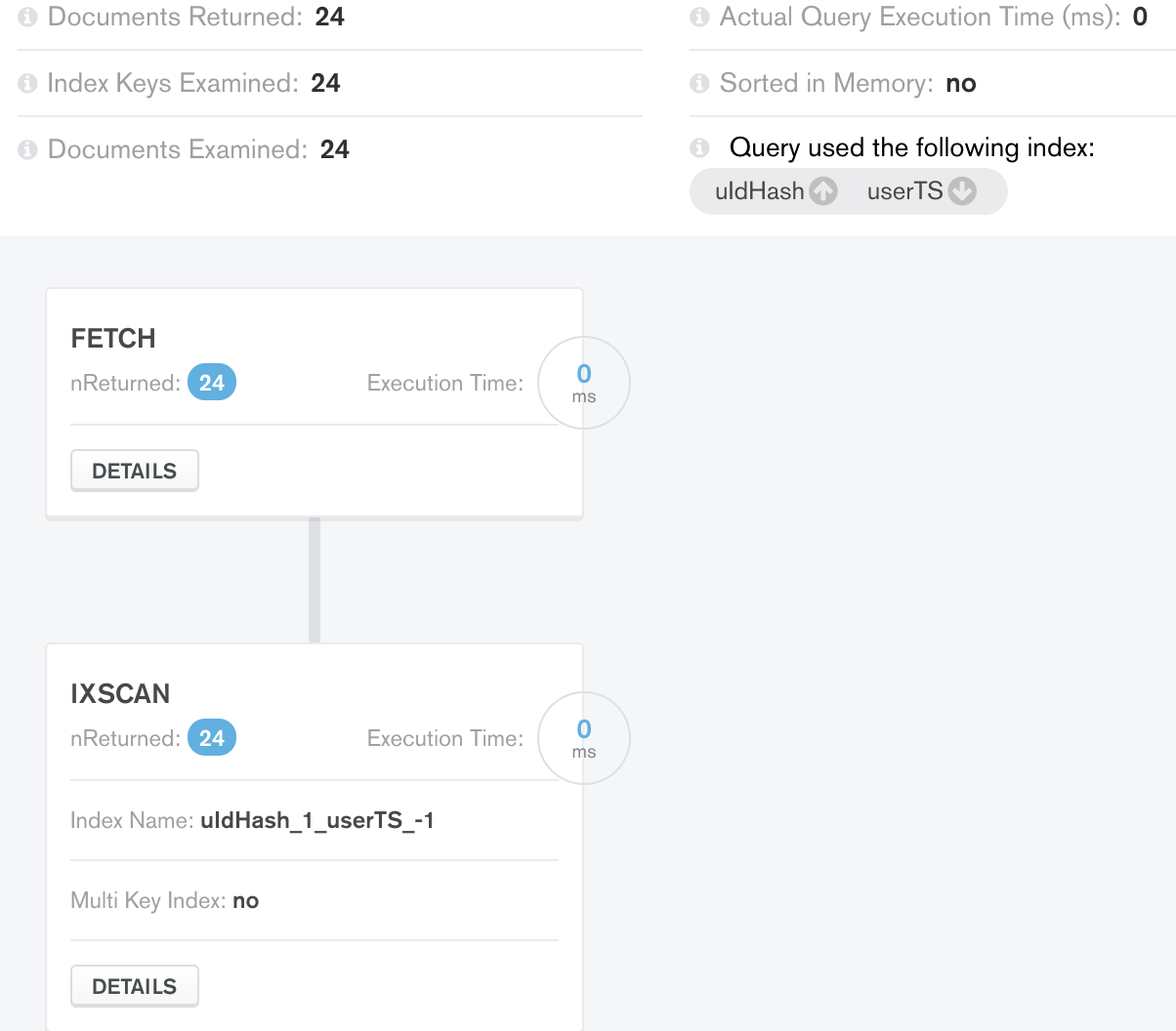Click the FETCH stage title
This screenshot has height=1031, width=1176.
[x=113, y=339]
